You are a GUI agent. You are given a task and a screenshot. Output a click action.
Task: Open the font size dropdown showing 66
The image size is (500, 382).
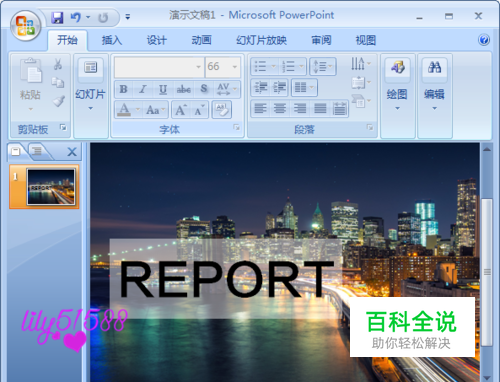235,67
